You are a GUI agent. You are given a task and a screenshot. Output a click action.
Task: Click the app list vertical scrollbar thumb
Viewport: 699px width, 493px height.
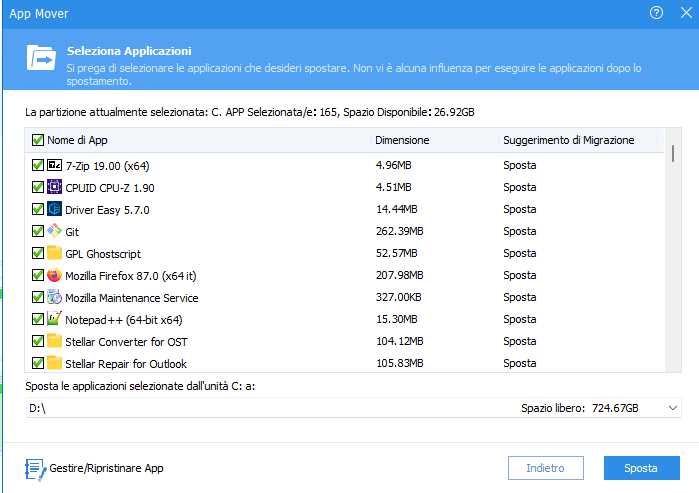tap(672, 154)
